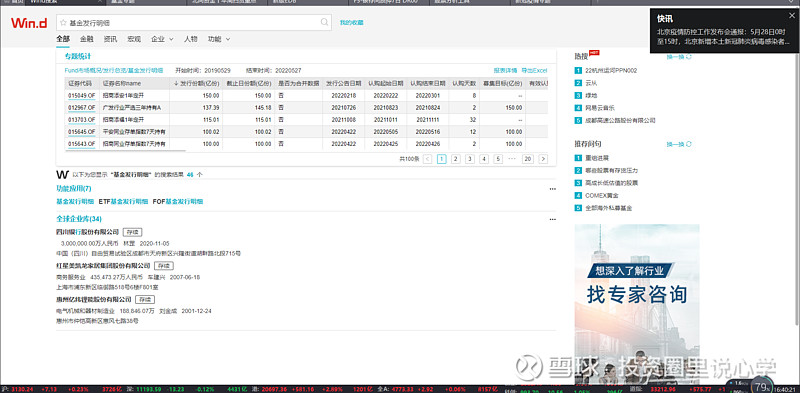
Task: Go to page 3 of table
Action: [470, 159]
